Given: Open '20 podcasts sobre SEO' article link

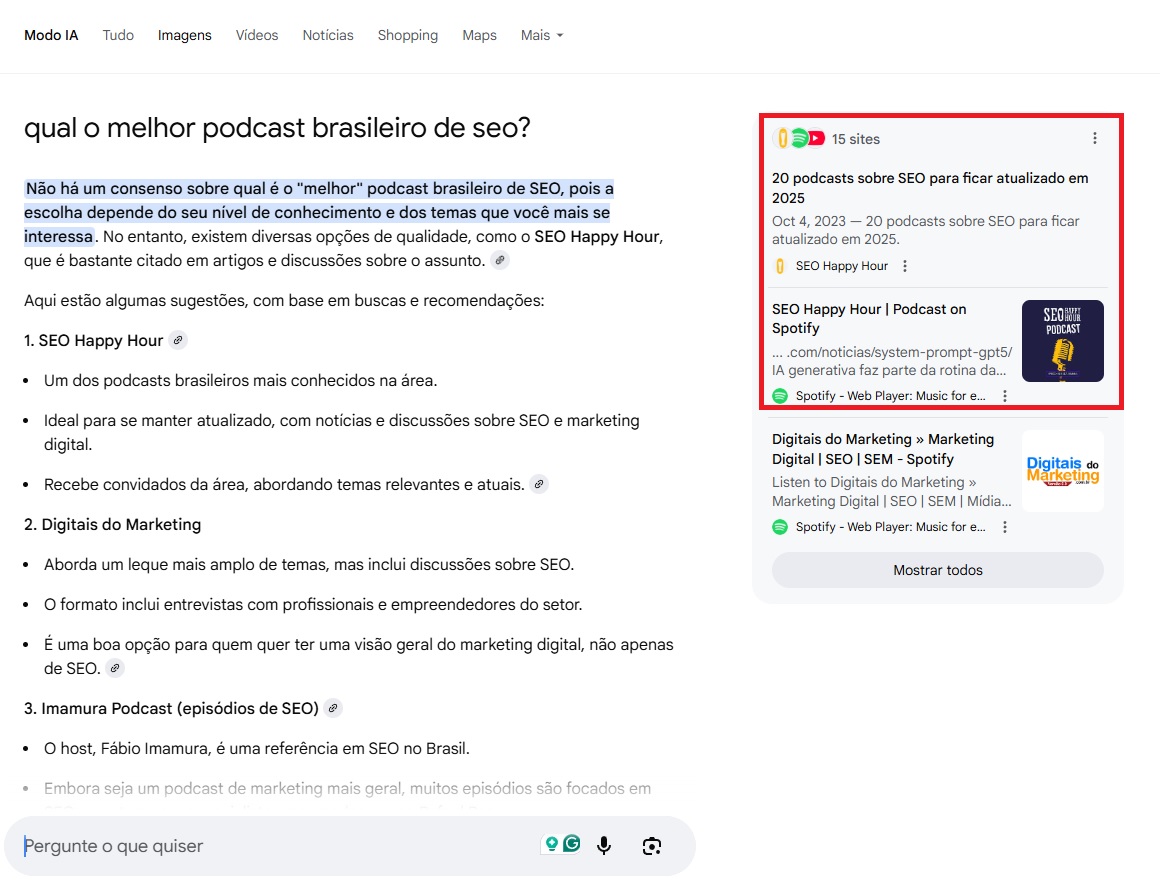Looking at the screenshot, I should pyautogui.click(x=930, y=188).
